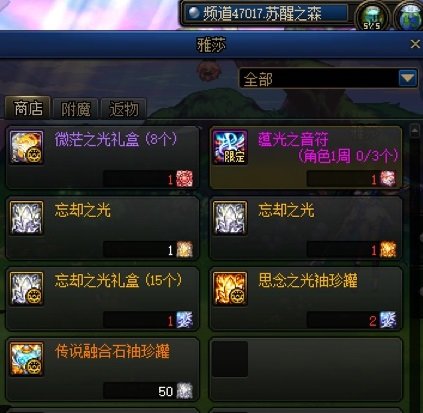Image resolution: width=423 pixels, height=413 pixels.
Task: Close the 雅莎 shop window
Action: pos(415,44)
